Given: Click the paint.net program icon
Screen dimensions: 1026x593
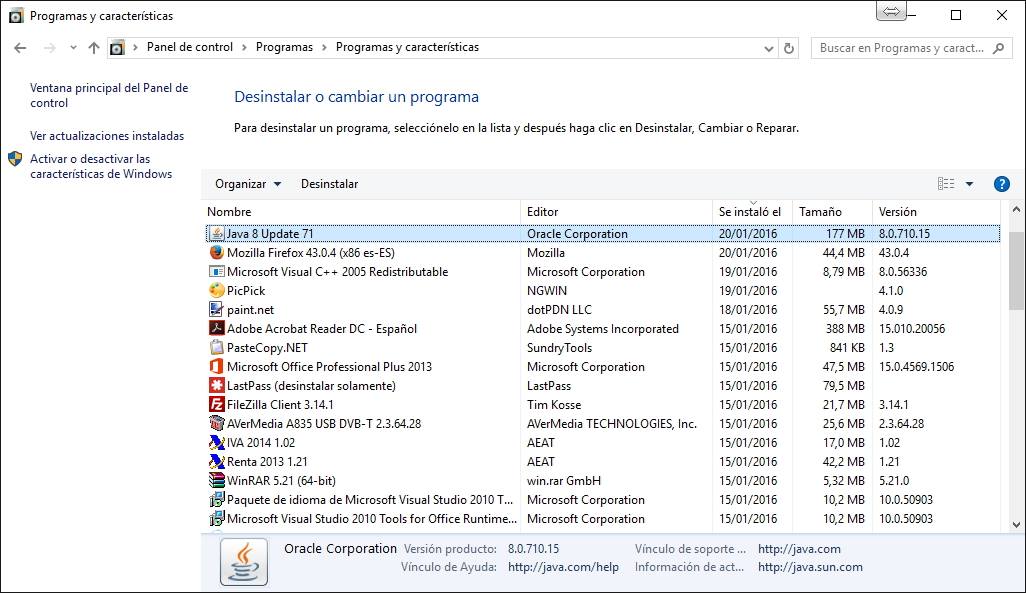Looking at the screenshot, I should tap(217, 309).
